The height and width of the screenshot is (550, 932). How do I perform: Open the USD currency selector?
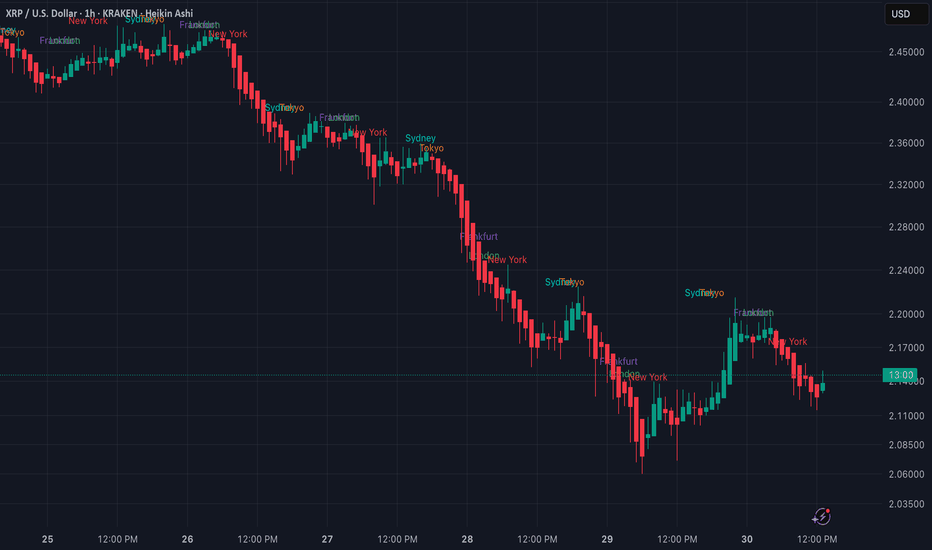[x=906, y=14]
